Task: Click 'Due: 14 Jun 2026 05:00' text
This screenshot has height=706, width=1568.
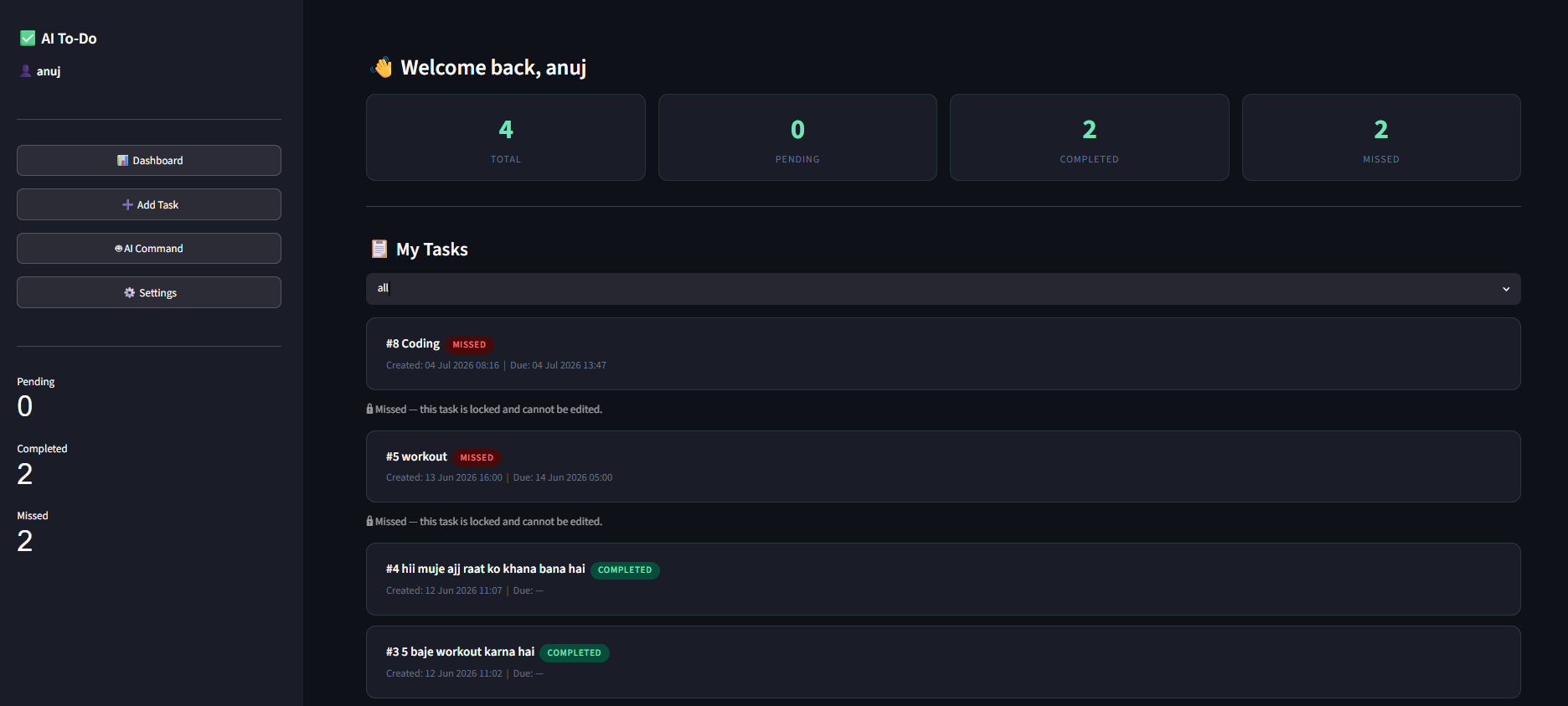Action: [x=563, y=477]
